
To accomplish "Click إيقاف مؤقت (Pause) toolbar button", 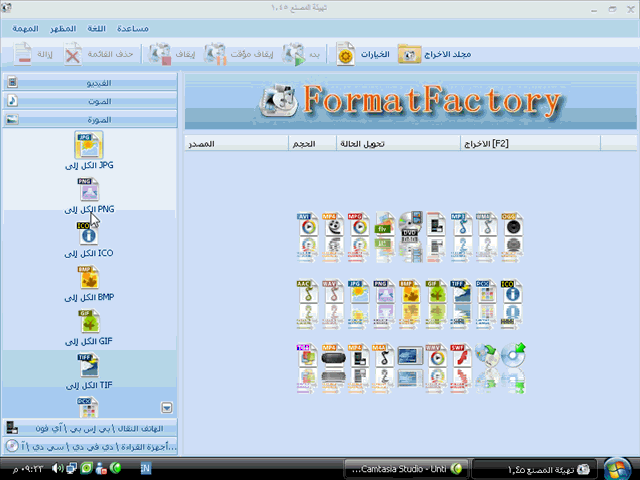I will [238, 54].
